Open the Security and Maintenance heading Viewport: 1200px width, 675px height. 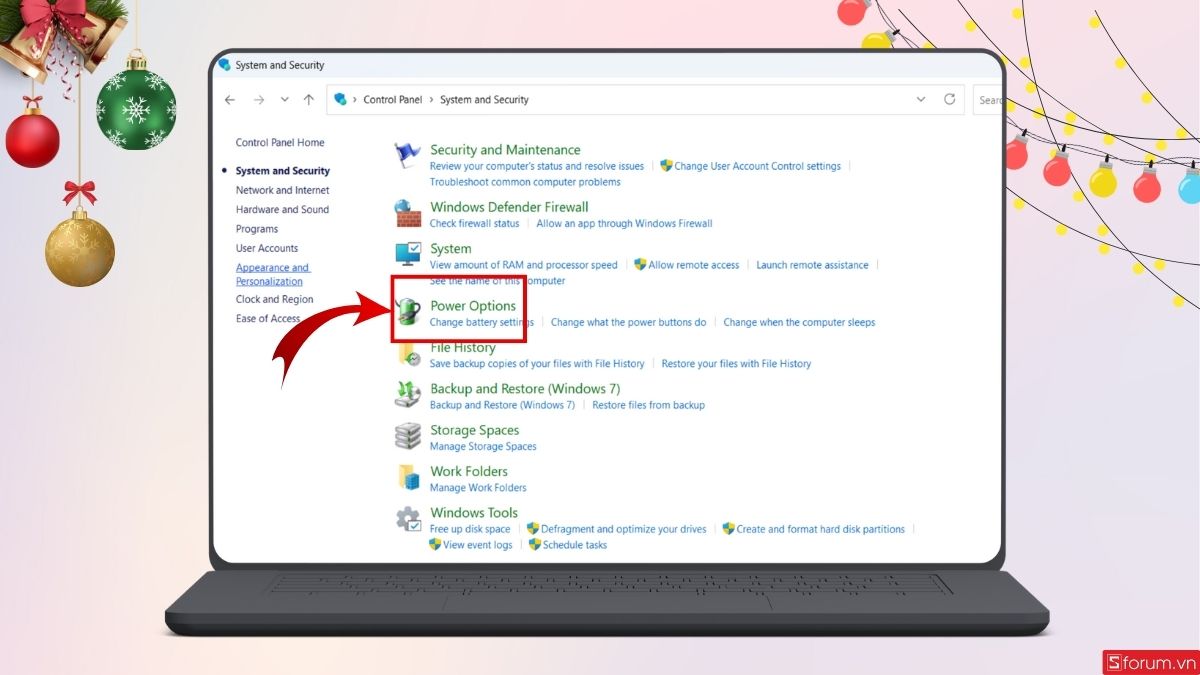(505, 150)
